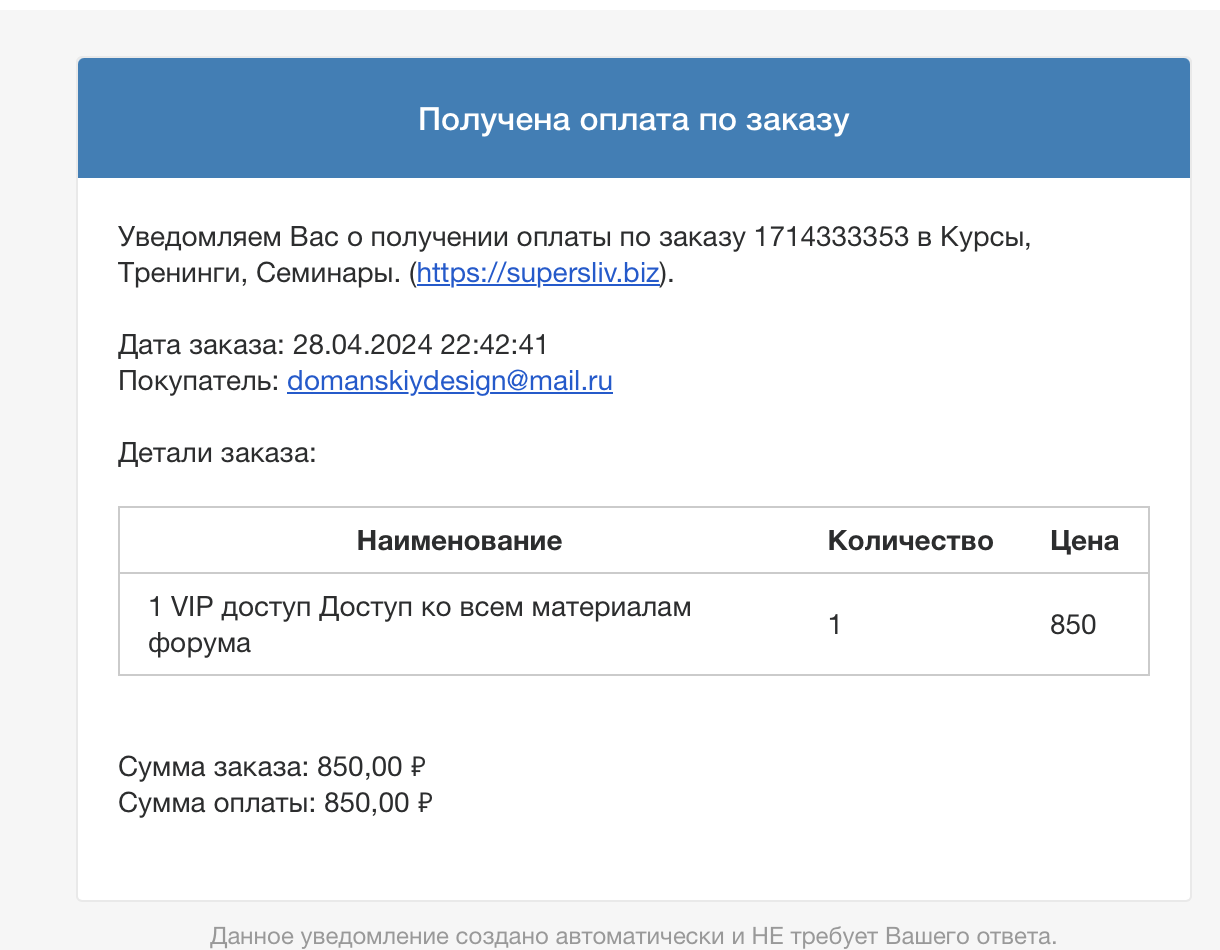Click the 'Количество' column header

(x=911, y=541)
